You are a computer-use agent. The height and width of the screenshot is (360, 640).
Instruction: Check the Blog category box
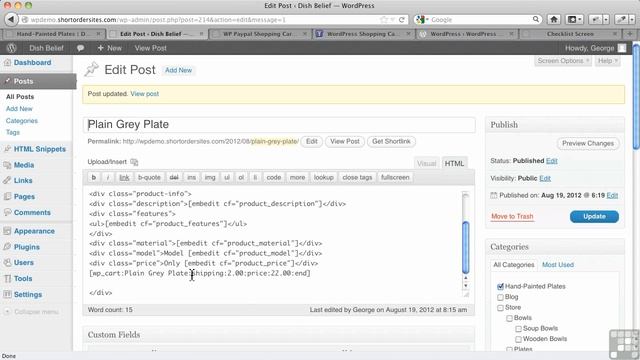pyautogui.click(x=500, y=297)
